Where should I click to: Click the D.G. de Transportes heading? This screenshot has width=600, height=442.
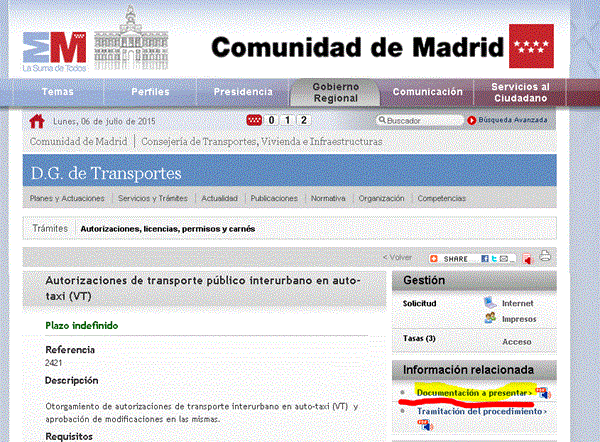tap(106, 173)
